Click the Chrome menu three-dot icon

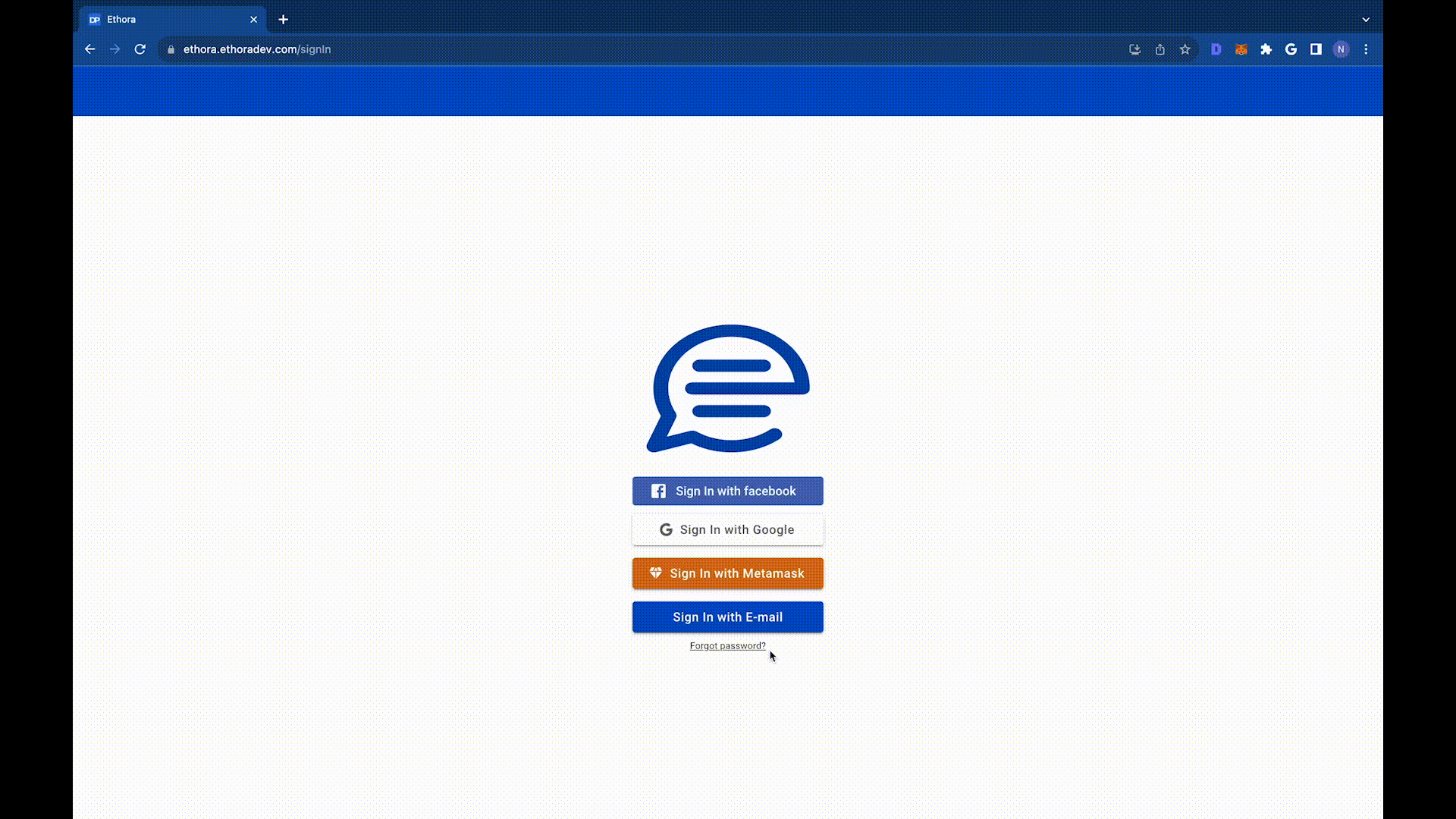[x=1366, y=49]
